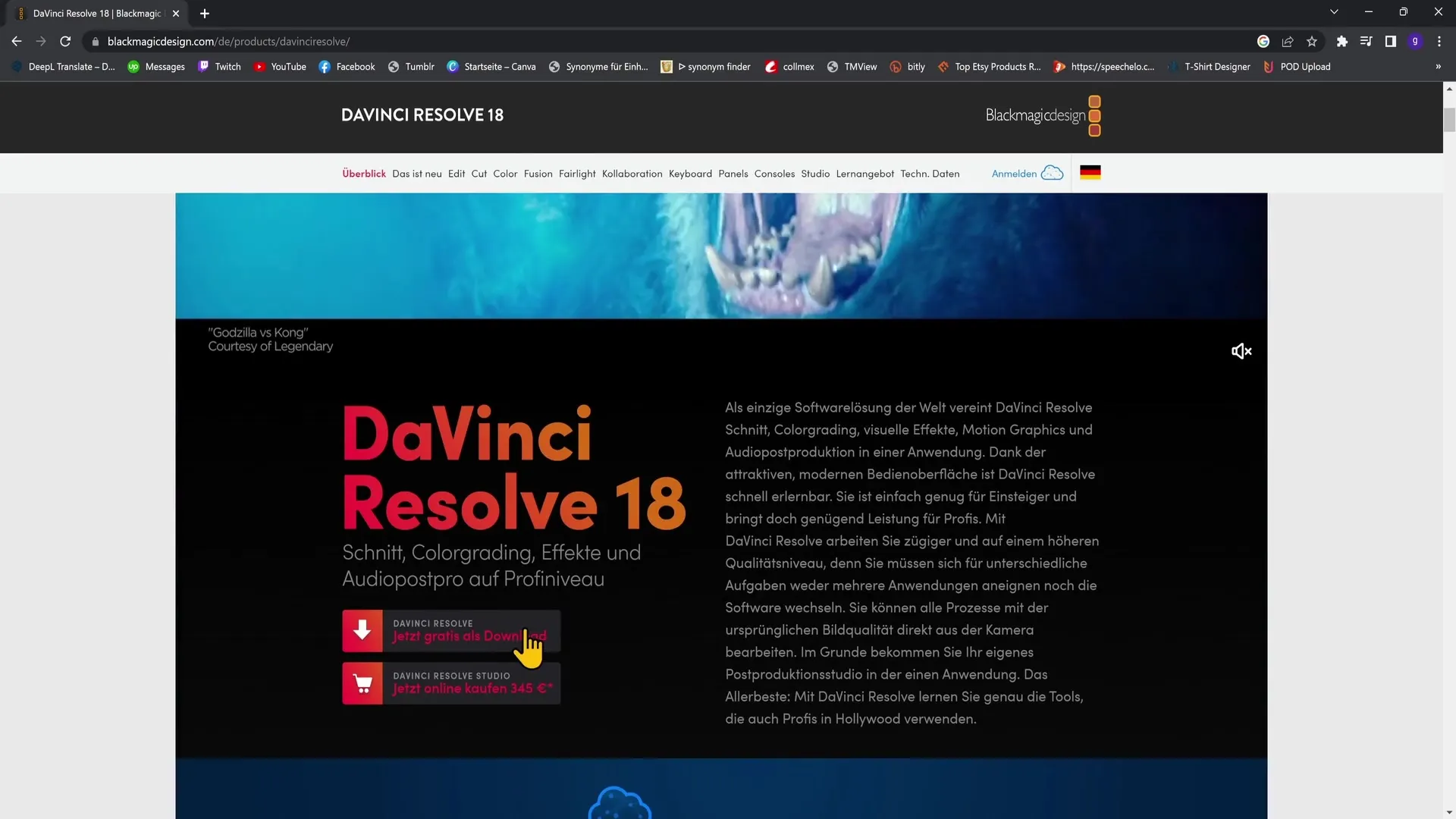The width and height of the screenshot is (1456, 819).
Task: Click the page reload icon
Action: [x=66, y=41]
